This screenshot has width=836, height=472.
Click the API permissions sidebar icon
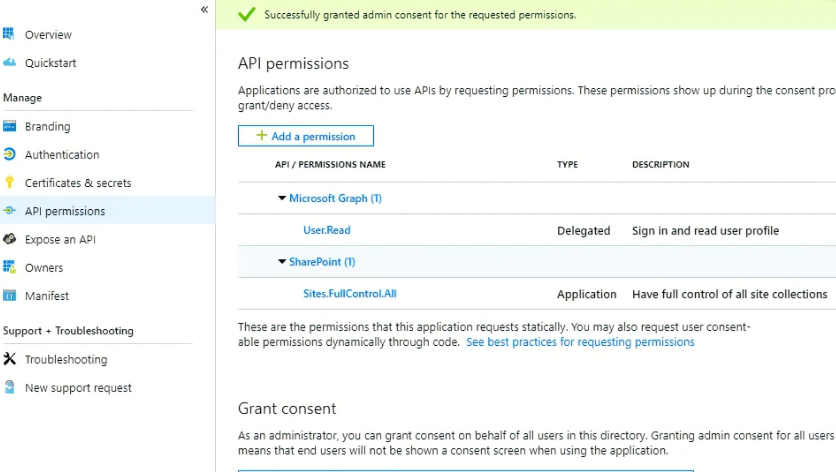click(9, 211)
